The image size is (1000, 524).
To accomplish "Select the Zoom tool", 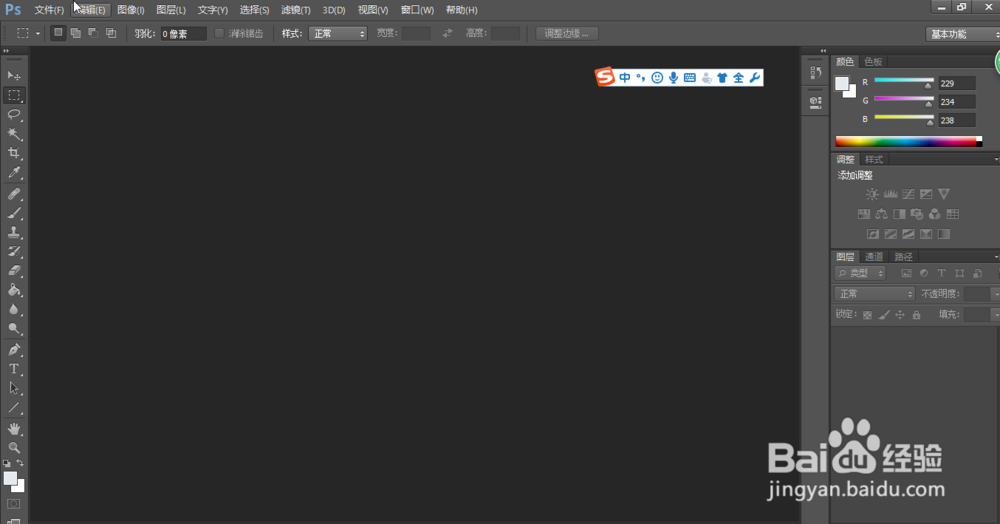I will (x=13, y=448).
